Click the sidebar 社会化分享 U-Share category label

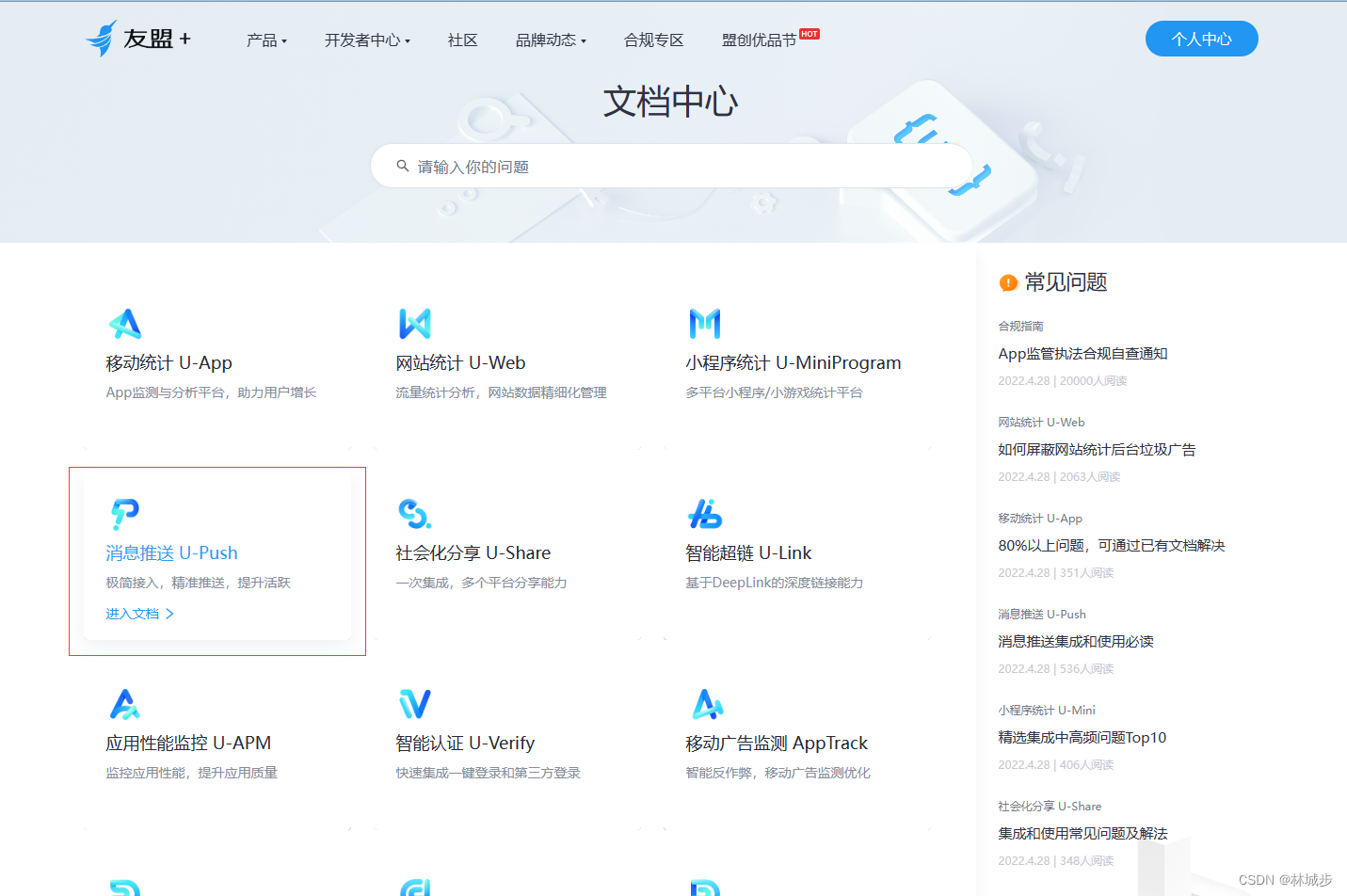[1050, 806]
